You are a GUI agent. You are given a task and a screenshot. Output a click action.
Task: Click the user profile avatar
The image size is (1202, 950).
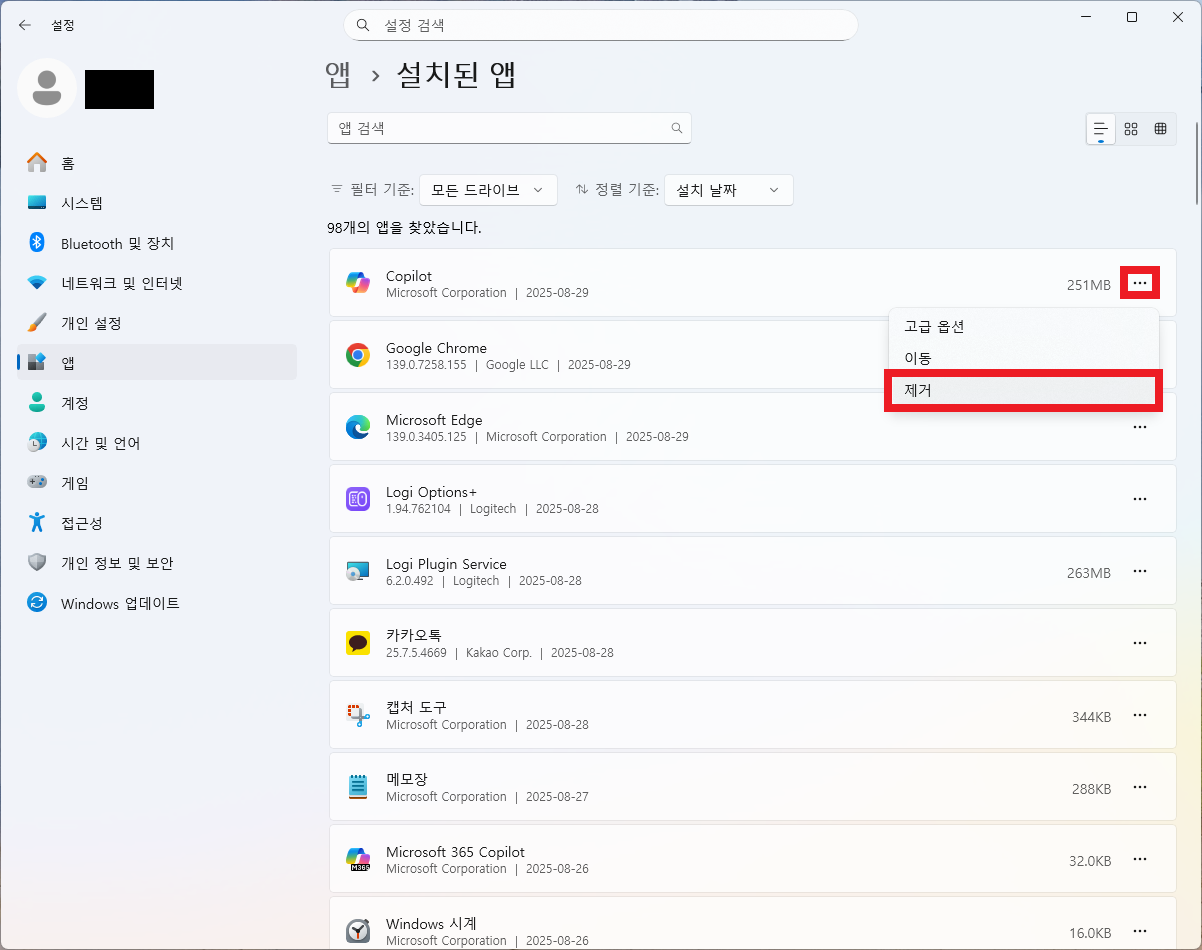coord(47,88)
